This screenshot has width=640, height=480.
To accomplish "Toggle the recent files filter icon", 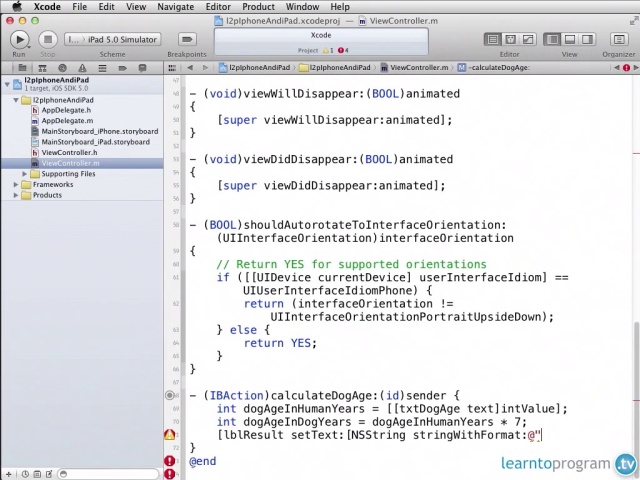I will click(x=25, y=474).
